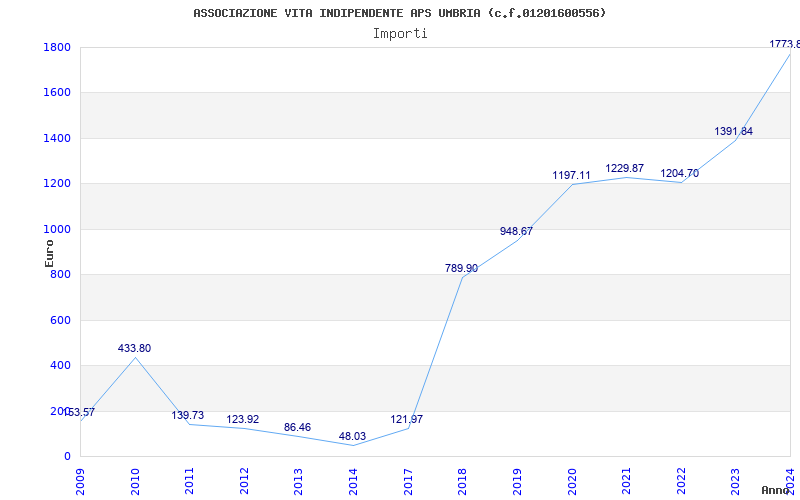The width and height of the screenshot is (800, 500).
Task: Click the 400 Euro axis value
Action: point(61,366)
